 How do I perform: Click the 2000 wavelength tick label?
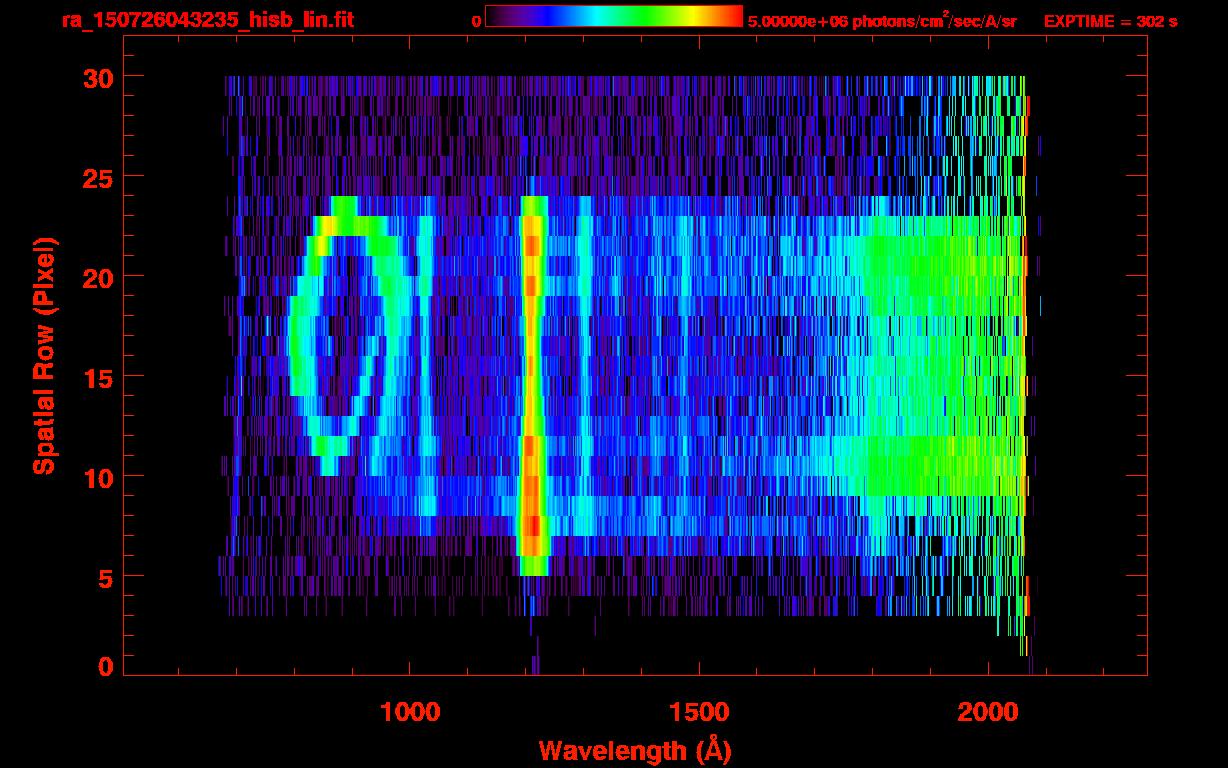[988, 712]
